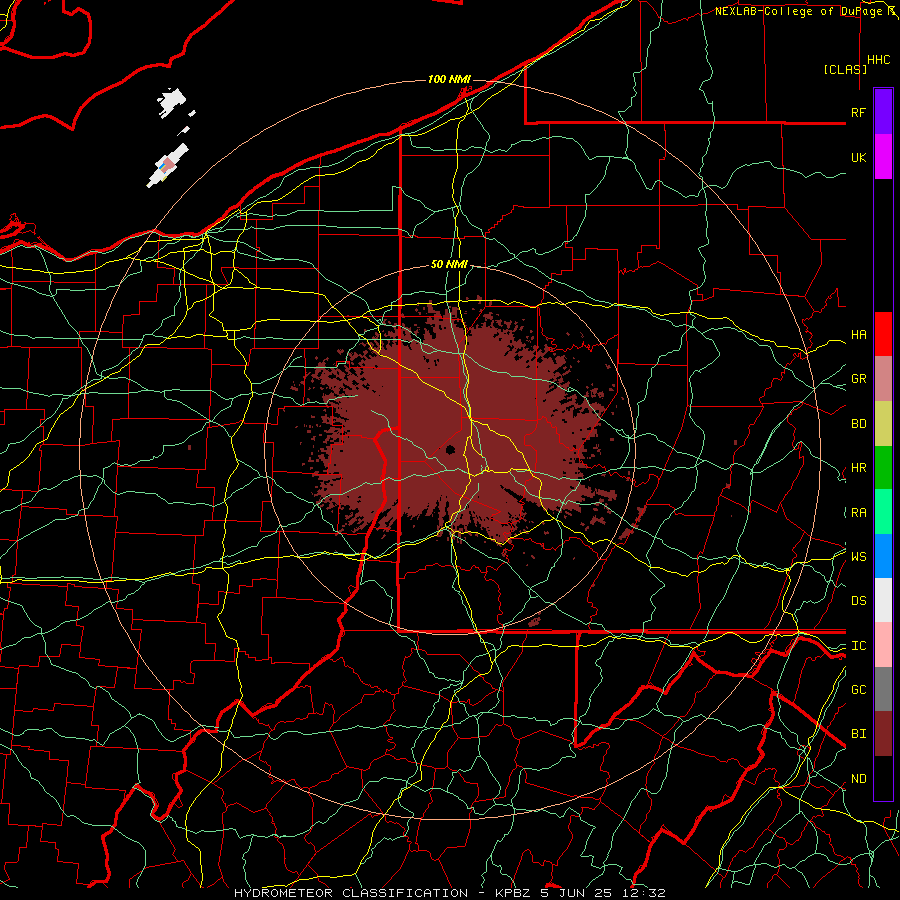
Task: Click the 'BD' legend label
Action: [x=858, y=424]
